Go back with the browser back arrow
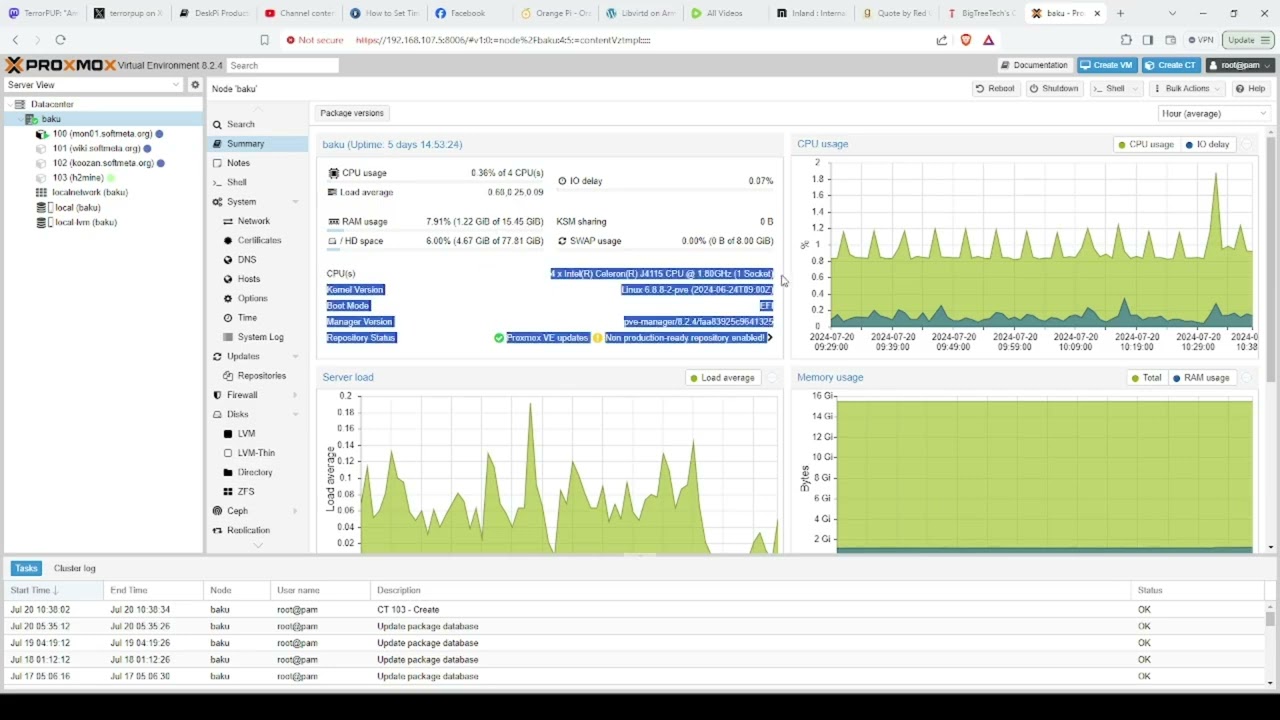The width and height of the screenshot is (1280, 720). point(15,40)
